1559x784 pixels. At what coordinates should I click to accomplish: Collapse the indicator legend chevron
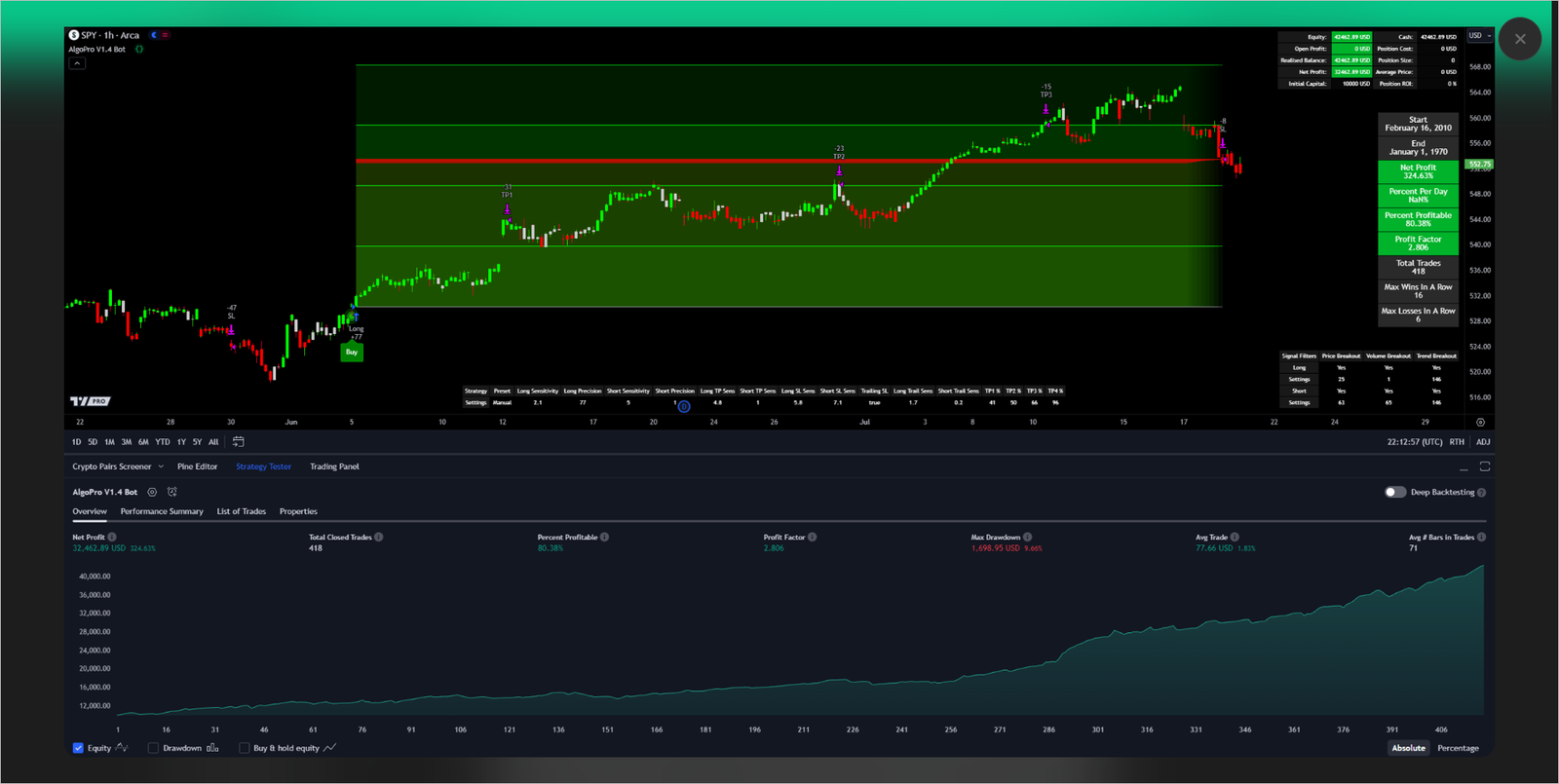pyautogui.click(x=77, y=63)
